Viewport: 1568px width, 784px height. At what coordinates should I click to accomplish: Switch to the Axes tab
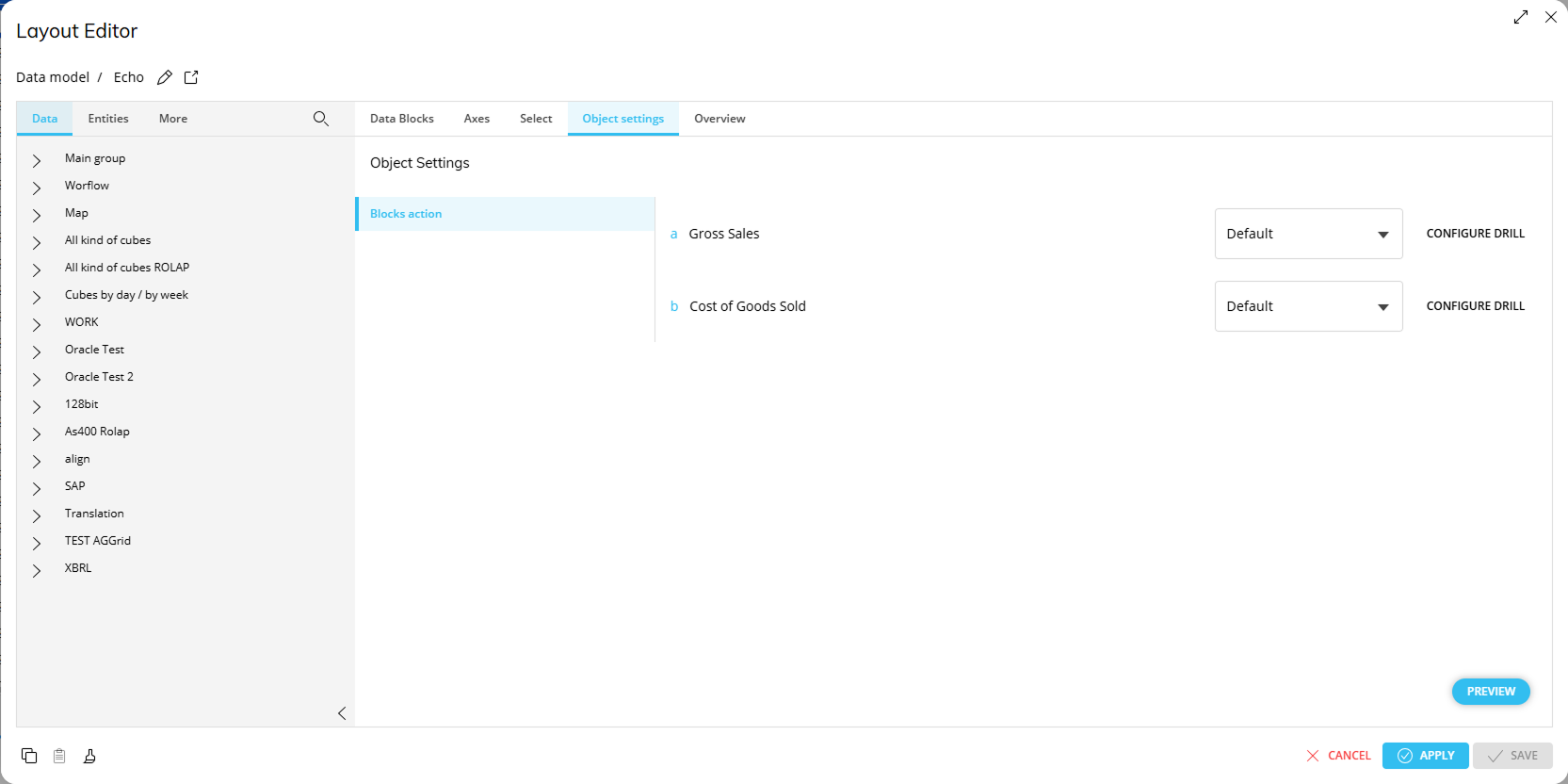[x=477, y=119]
